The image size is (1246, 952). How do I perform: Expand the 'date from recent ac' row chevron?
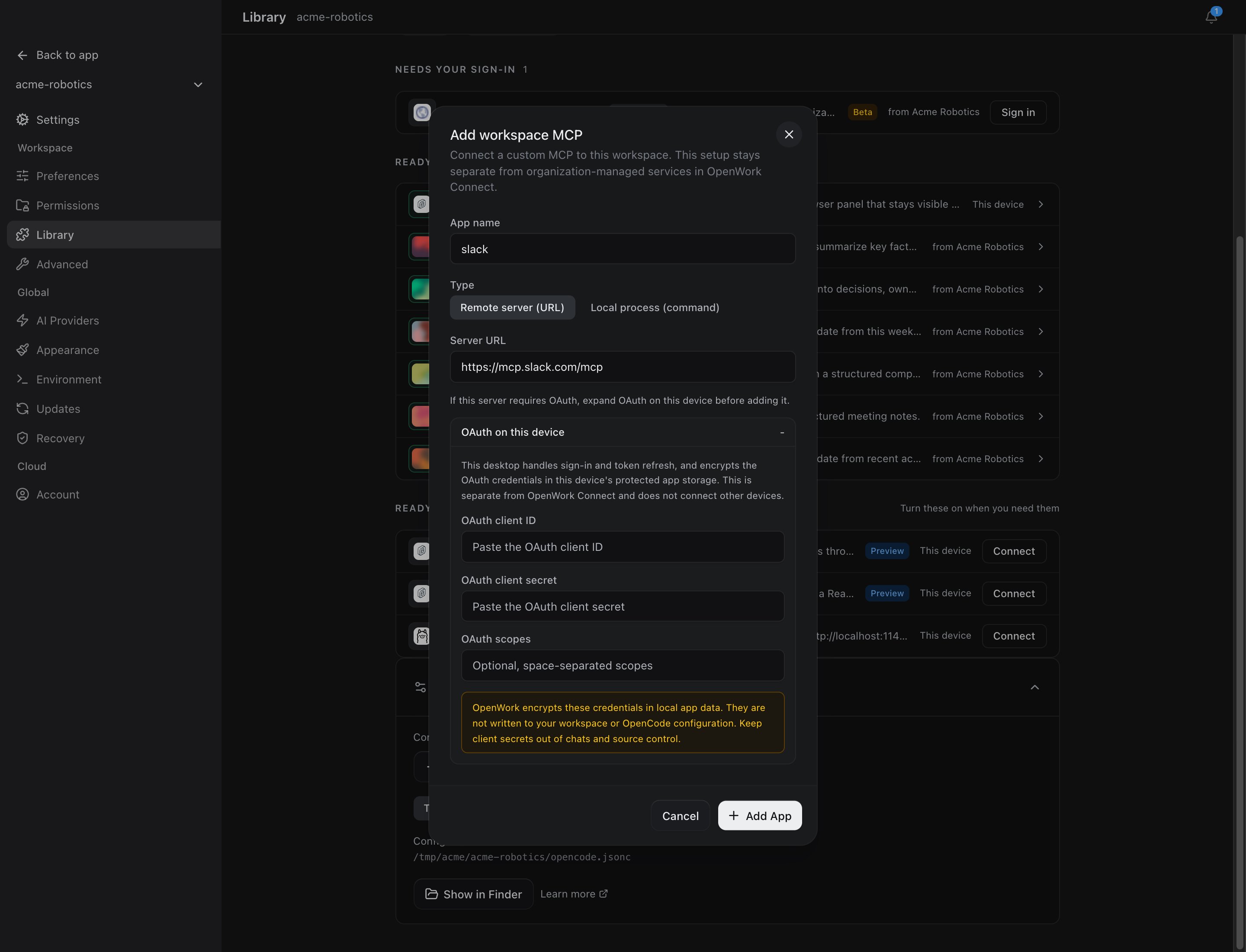pyautogui.click(x=1040, y=459)
